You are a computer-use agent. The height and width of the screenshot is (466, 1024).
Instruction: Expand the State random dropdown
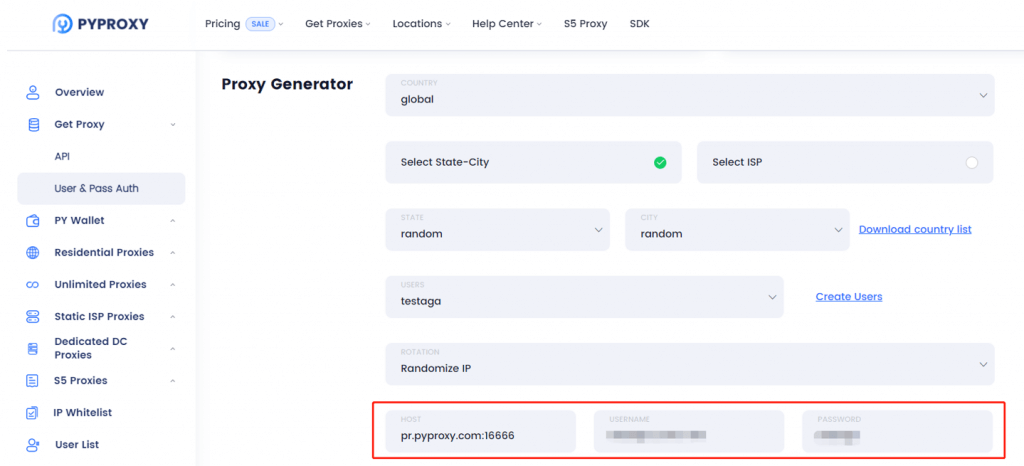coord(498,229)
